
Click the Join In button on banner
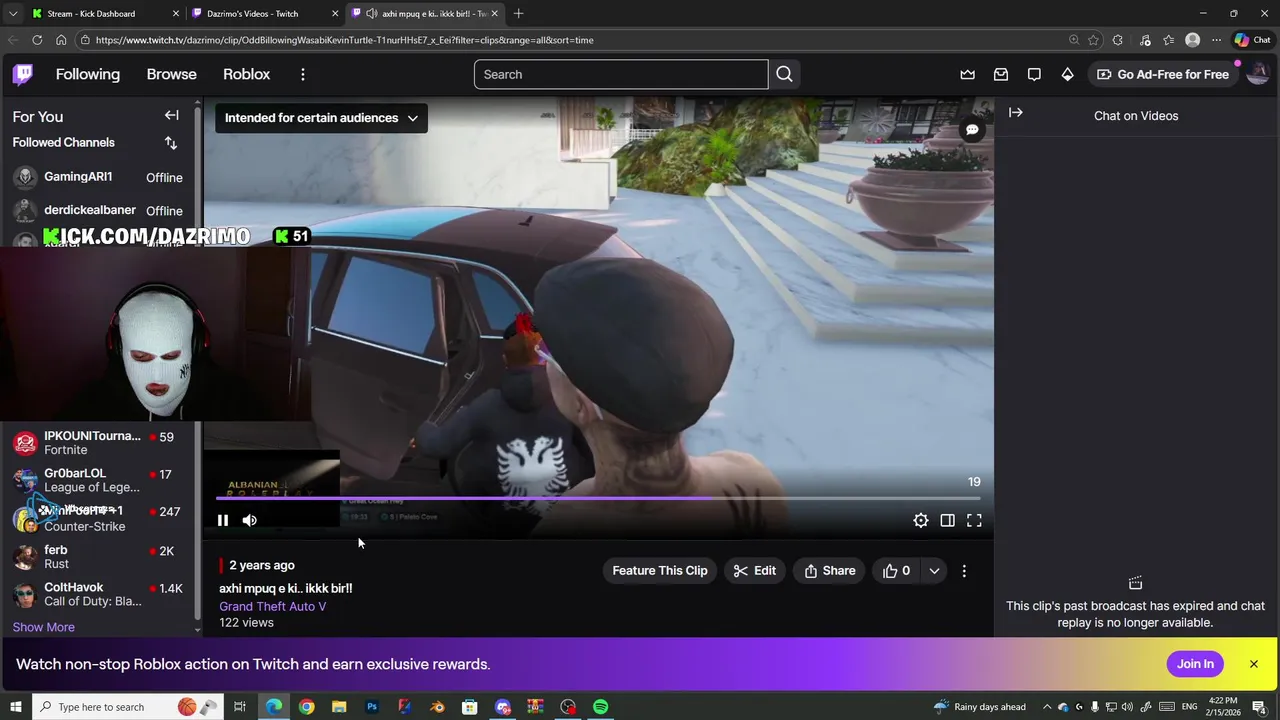(x=1195, y=664)
